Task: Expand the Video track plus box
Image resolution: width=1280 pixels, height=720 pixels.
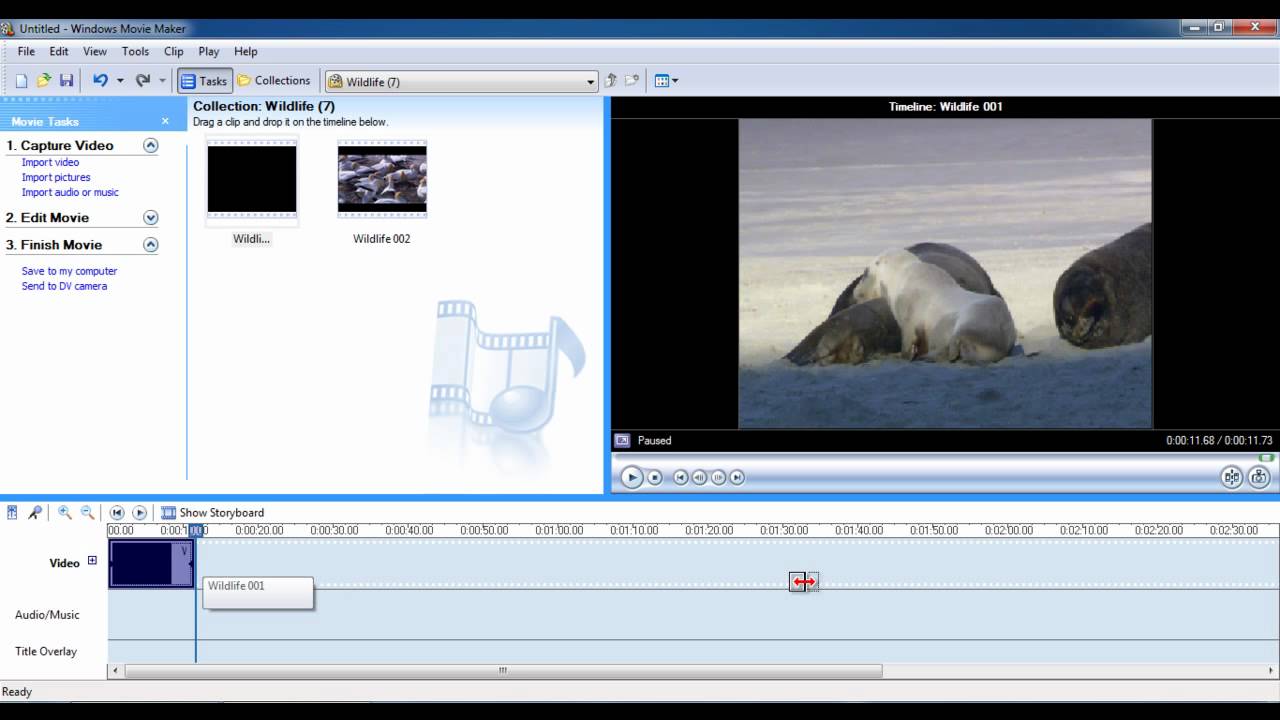Action: coord(92,561)
